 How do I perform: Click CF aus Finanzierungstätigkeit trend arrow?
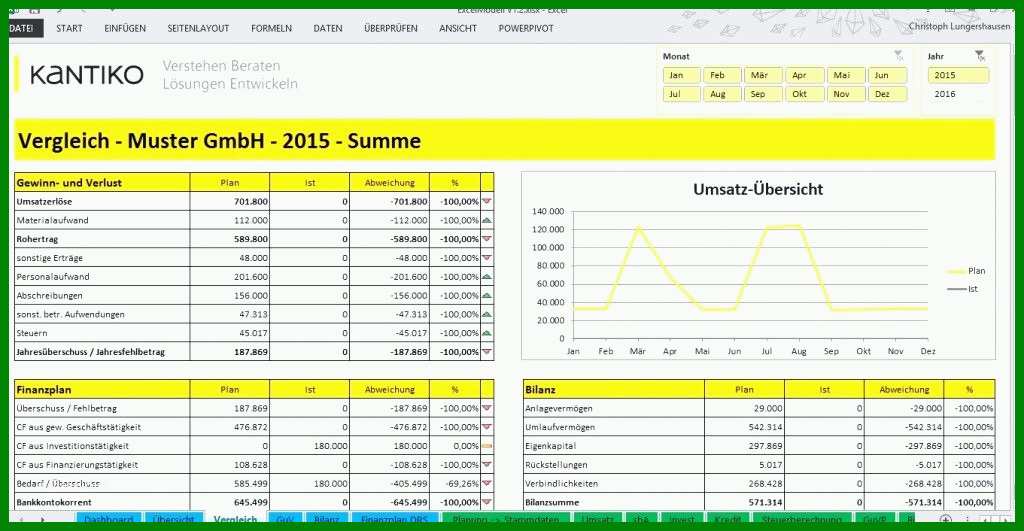click(487, 465)
